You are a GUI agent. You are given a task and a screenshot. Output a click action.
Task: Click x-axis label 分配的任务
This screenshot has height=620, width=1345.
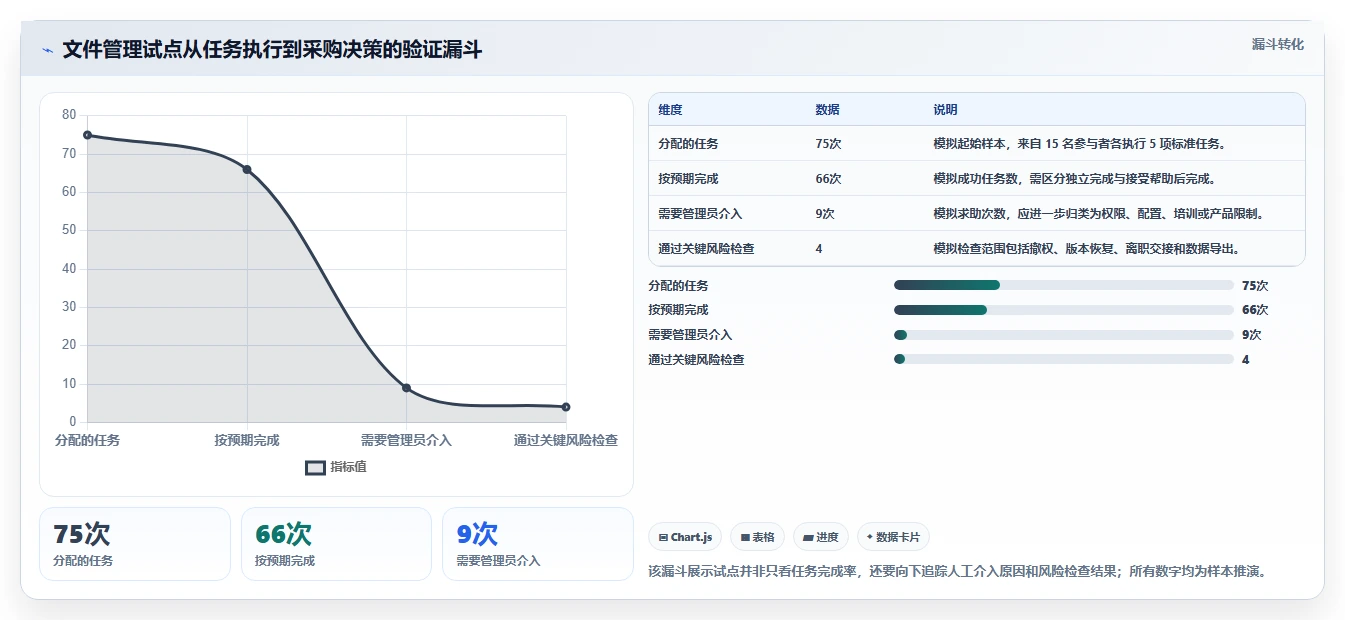click(88, 440)
